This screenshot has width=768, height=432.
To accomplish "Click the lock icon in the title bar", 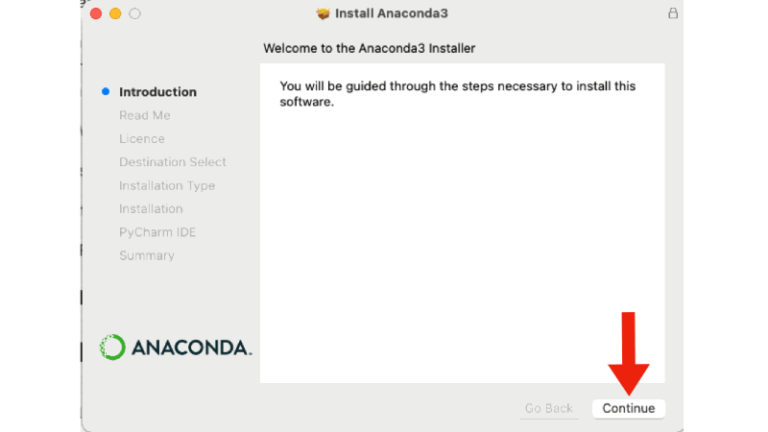I will pyautogui.click(x=673, y=13).
